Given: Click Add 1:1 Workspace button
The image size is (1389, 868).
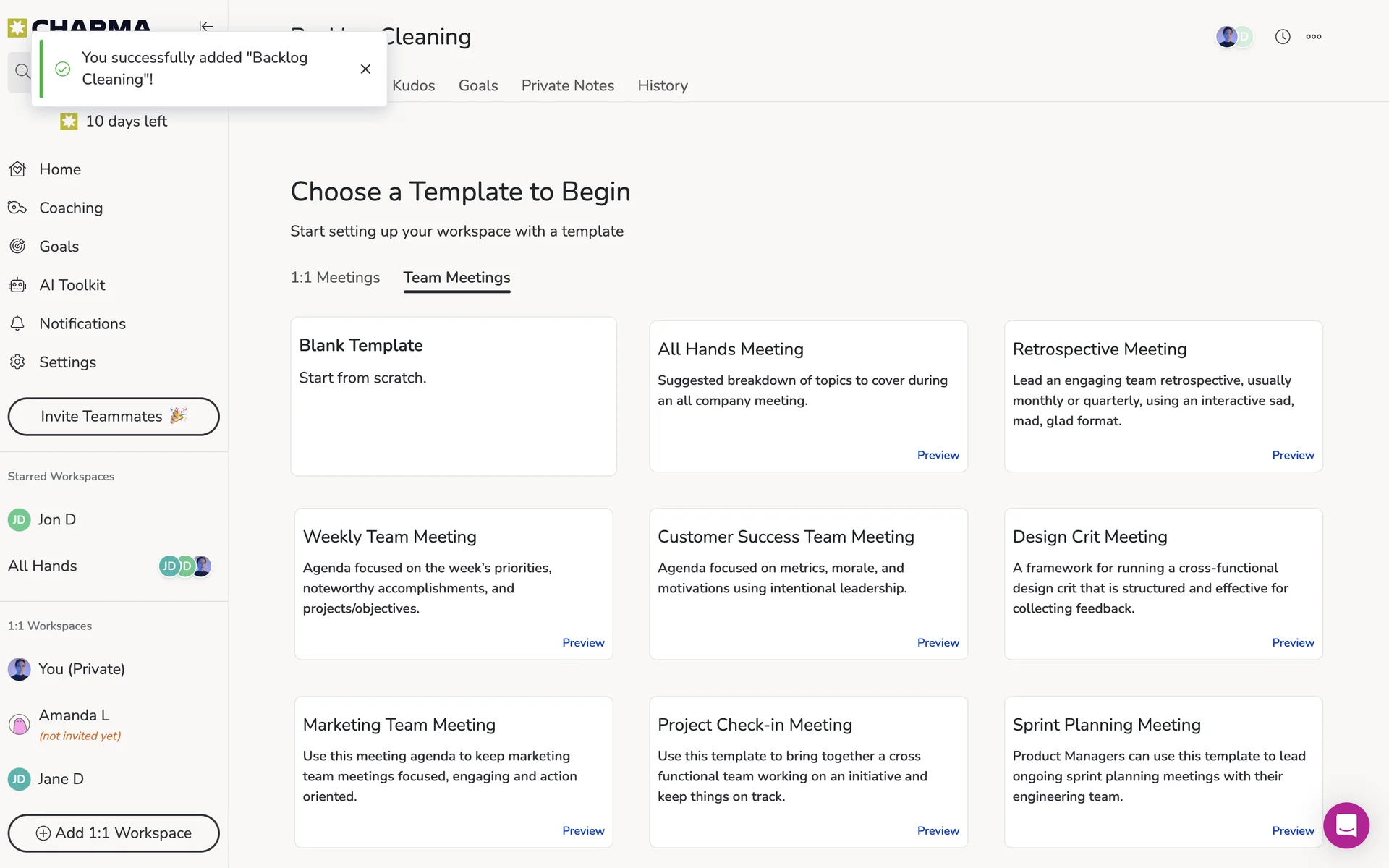Looking at the screenshot, I should click(114, 833).
